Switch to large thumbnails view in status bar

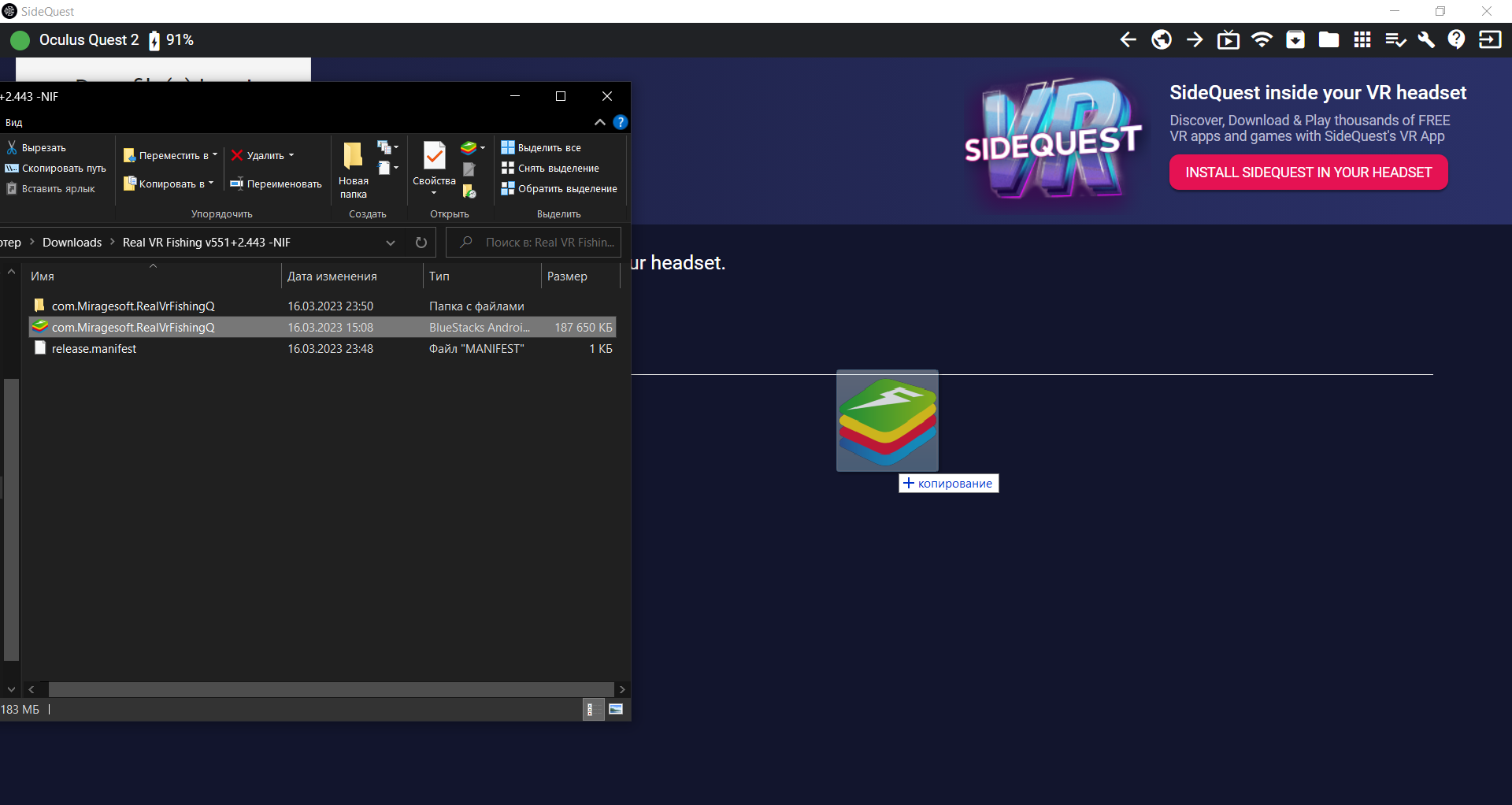616,709
